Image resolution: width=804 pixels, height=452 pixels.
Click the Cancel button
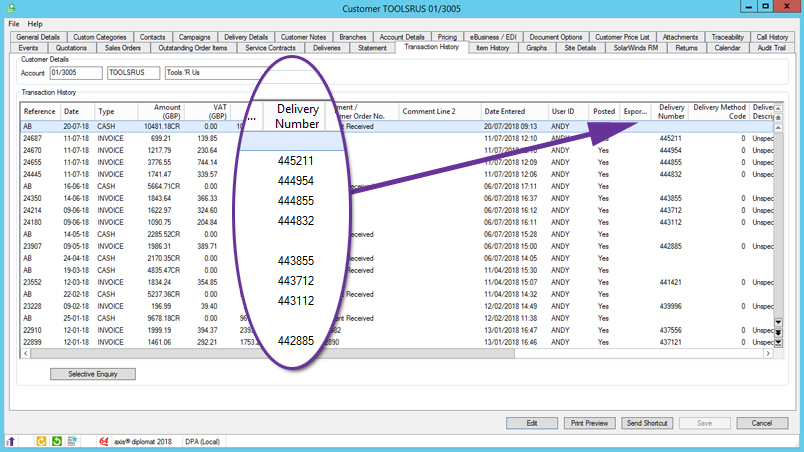762,423
